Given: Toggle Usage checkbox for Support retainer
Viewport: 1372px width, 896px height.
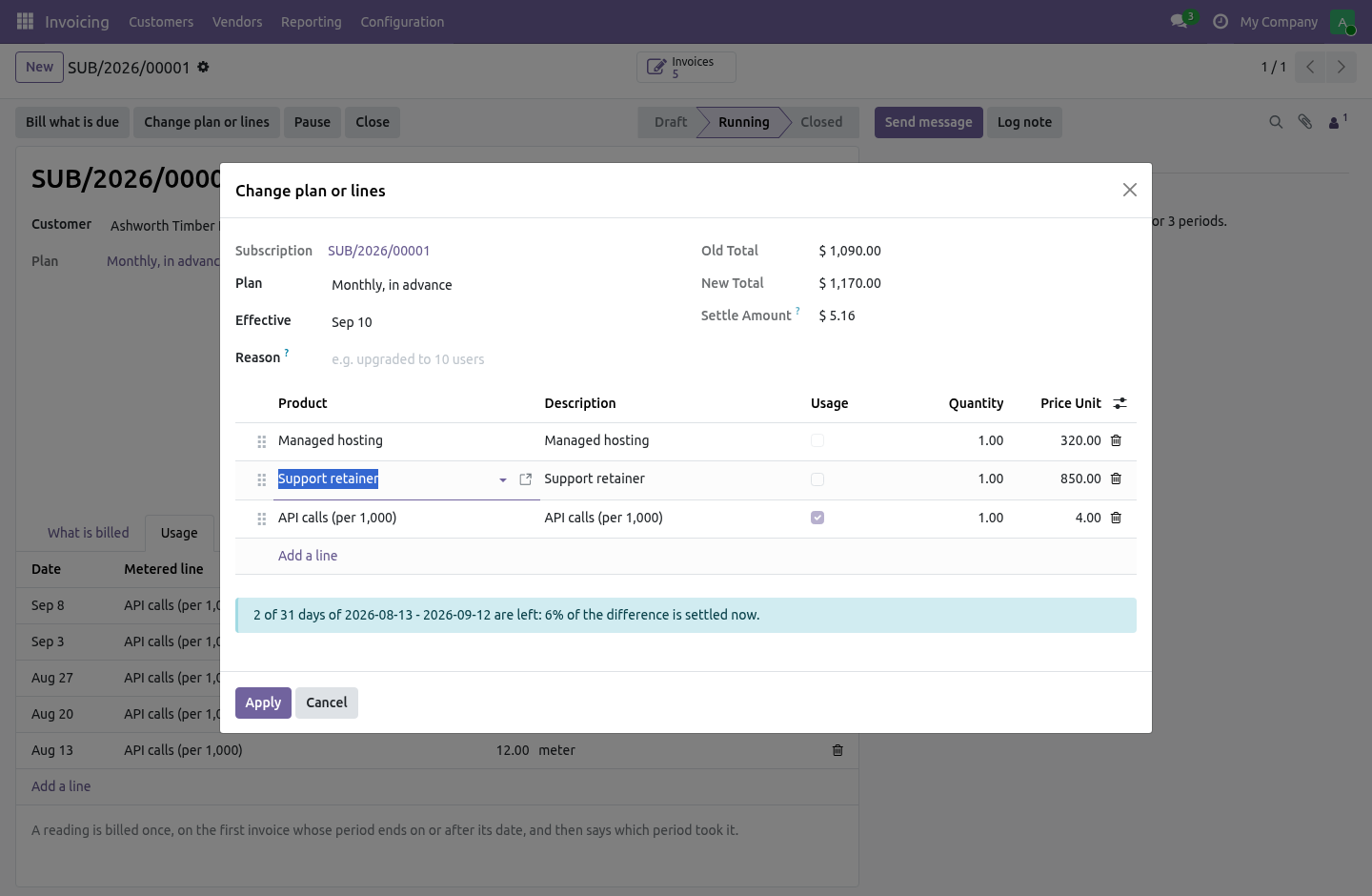Looking at the screenshot, I should pyautogui.click(x=817, y=479).
